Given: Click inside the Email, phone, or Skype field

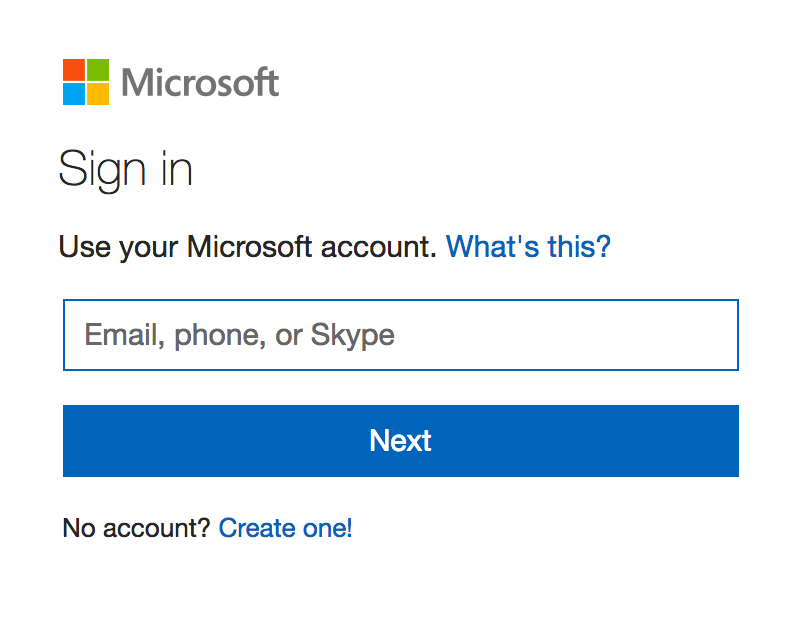Looking at the screenshot, I should (400, 335).
